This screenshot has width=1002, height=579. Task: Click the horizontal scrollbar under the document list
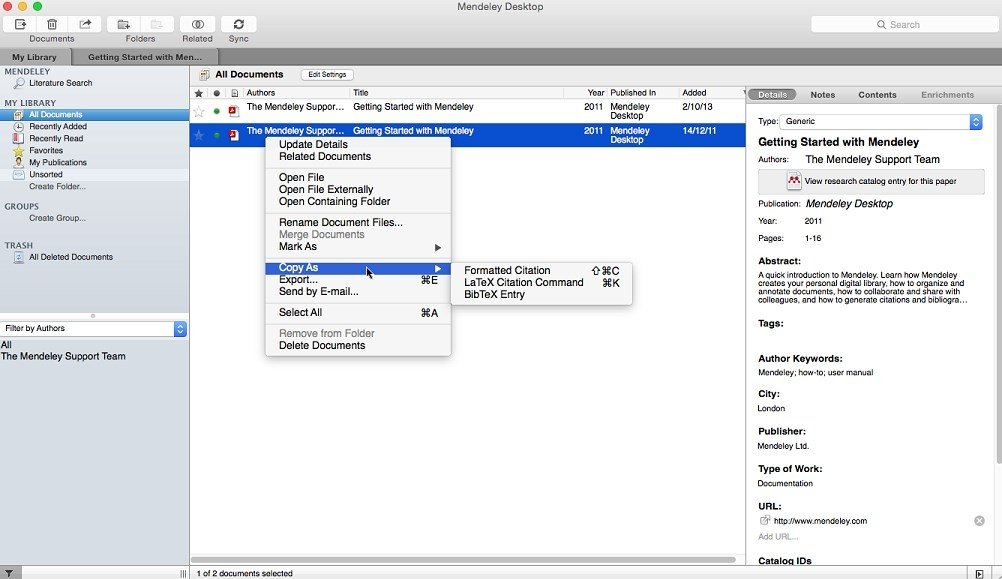tap(463, 560)
